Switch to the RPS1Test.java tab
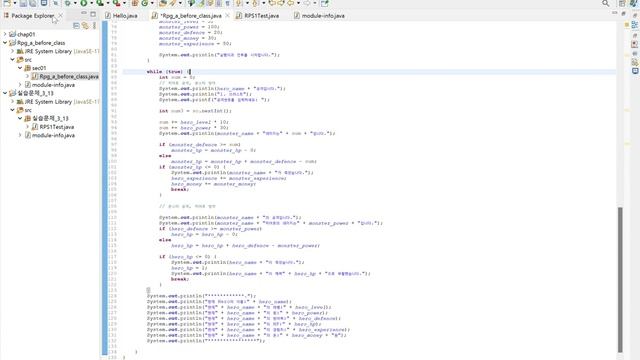The height and width of the screenshot is (360, 640). tap(258, 16)
